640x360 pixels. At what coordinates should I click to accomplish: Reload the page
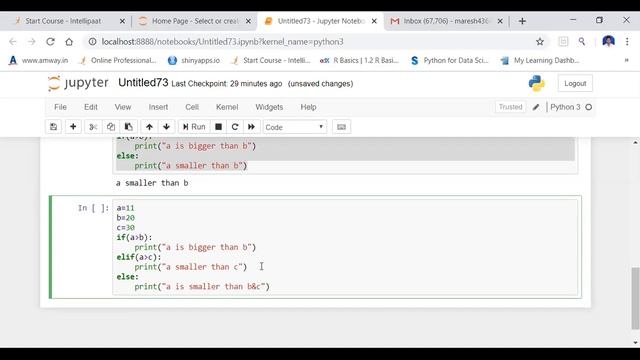click(x=50, y=42)
